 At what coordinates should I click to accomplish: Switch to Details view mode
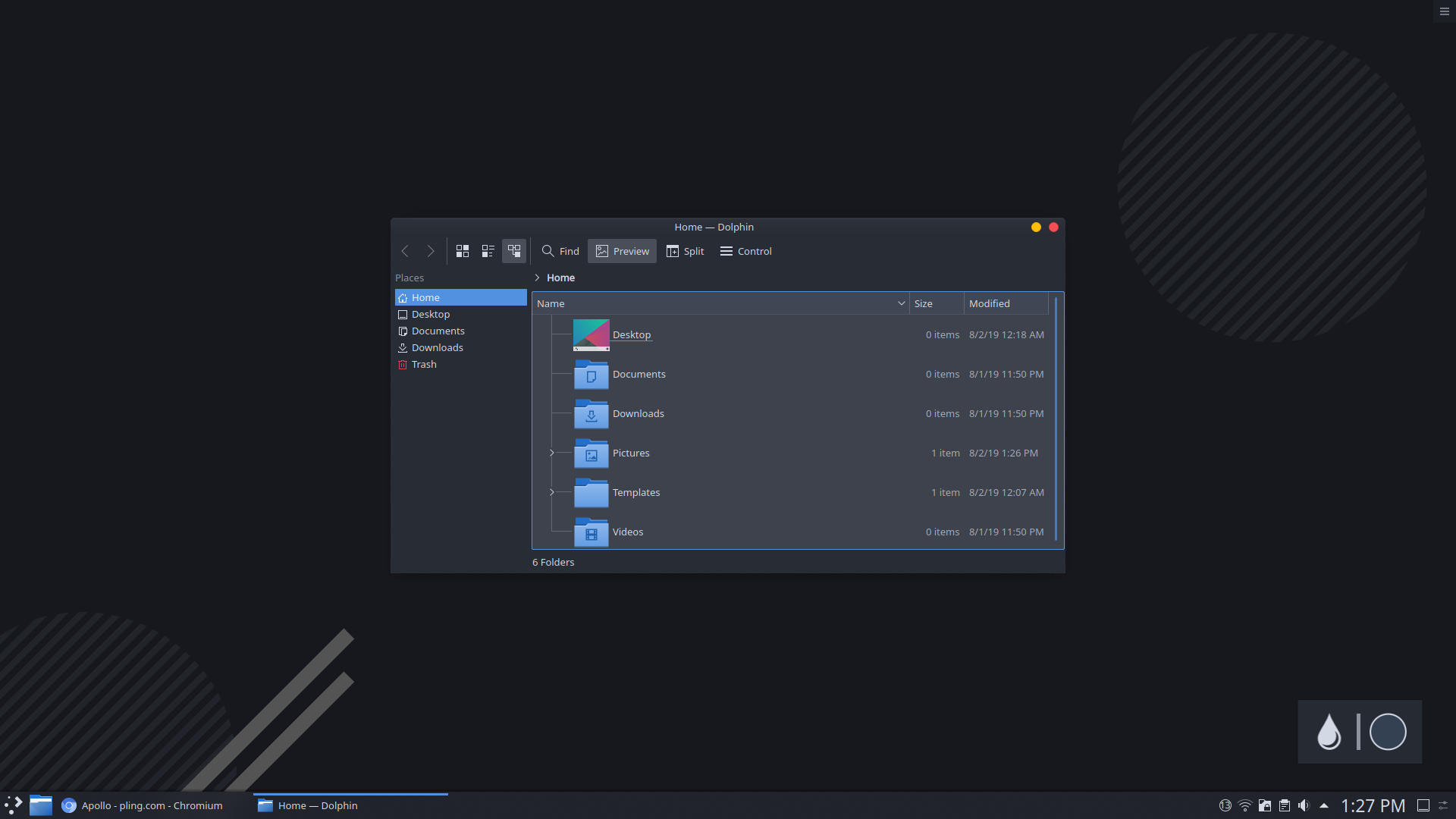pos(514,251)
